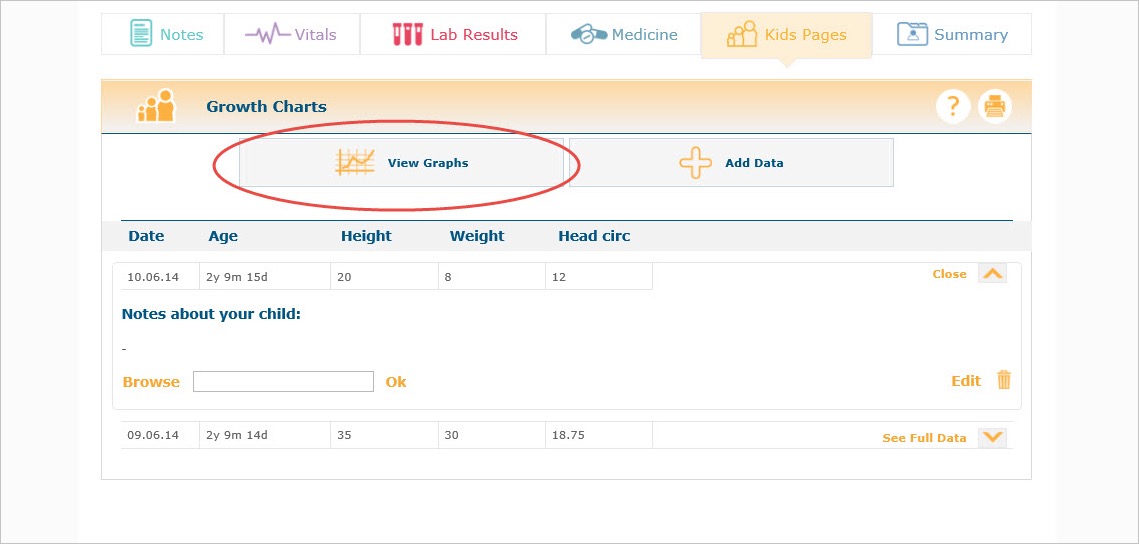The height and width of the screenshot is (544, 1139).
Task: Click See Full Data for 09.06.14
Action: [924, 438]
